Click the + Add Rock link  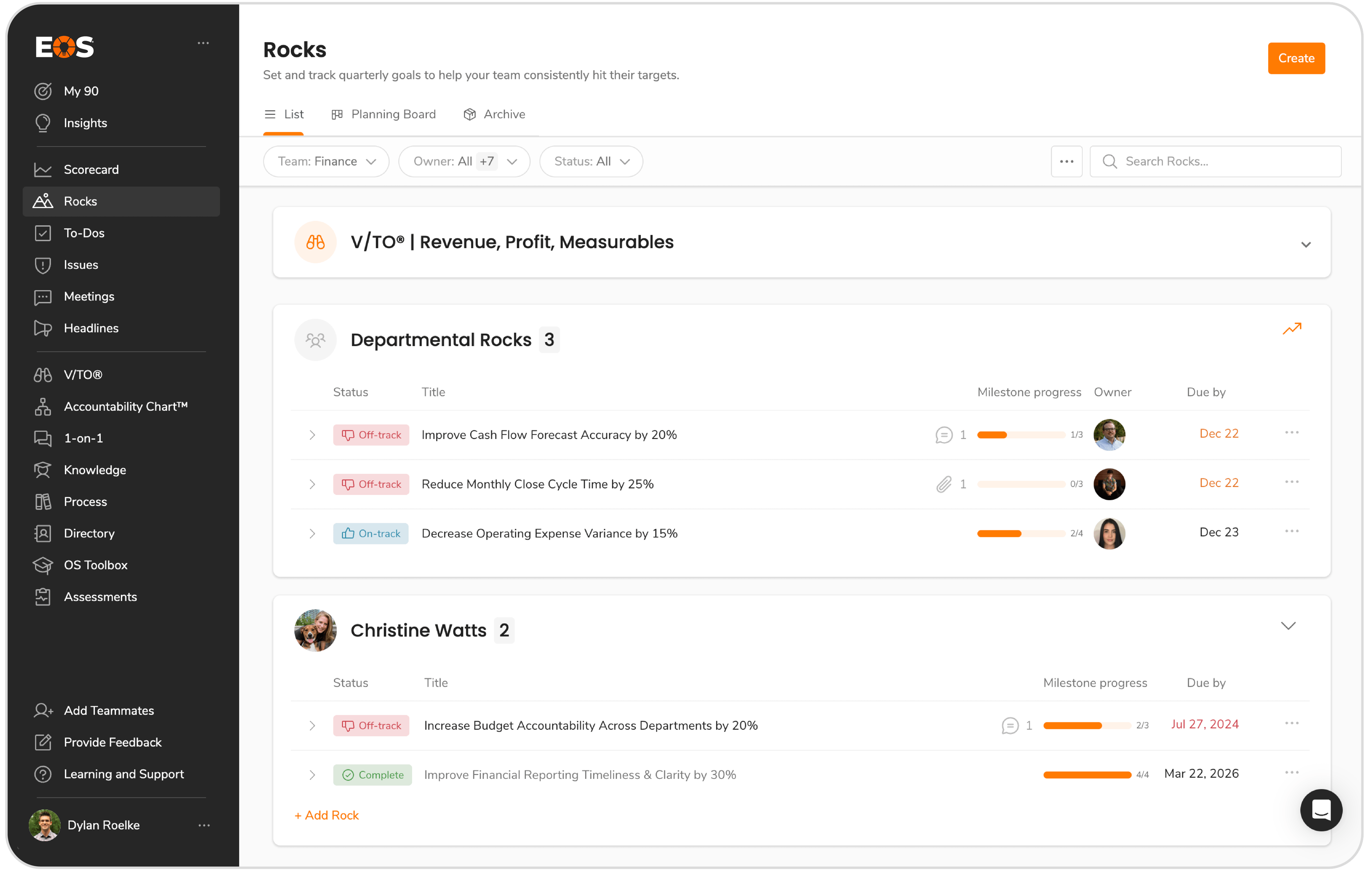[326, 815]
